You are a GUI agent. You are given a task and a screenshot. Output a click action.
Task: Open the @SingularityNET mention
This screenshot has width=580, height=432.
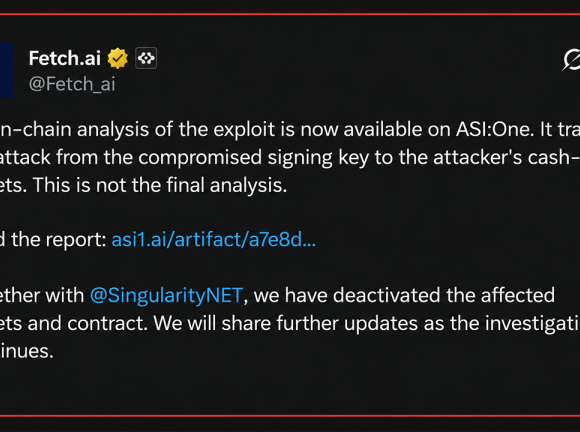click(x=166, y=296)
